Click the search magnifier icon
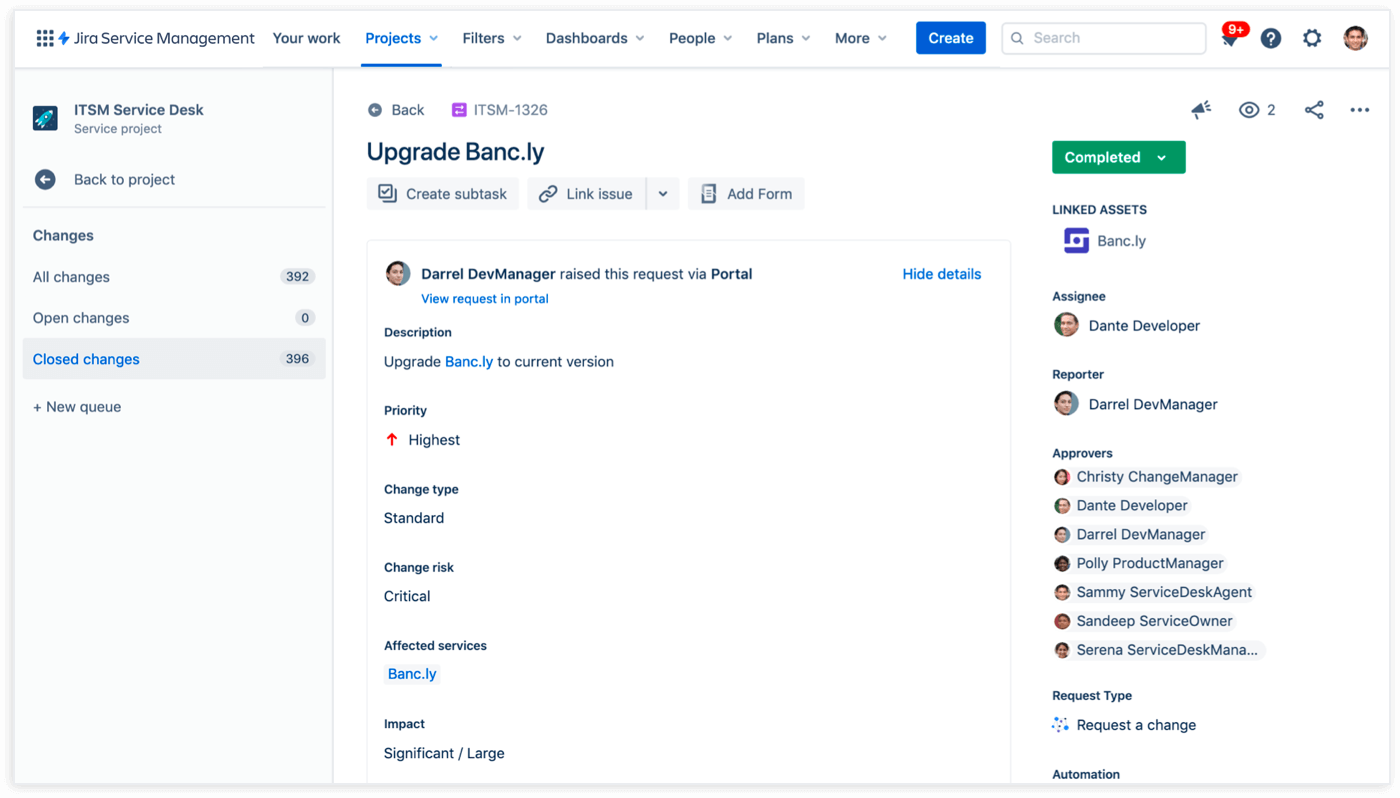The image size is (1400, 798). pyautogui.click(x=1017, y=38)
